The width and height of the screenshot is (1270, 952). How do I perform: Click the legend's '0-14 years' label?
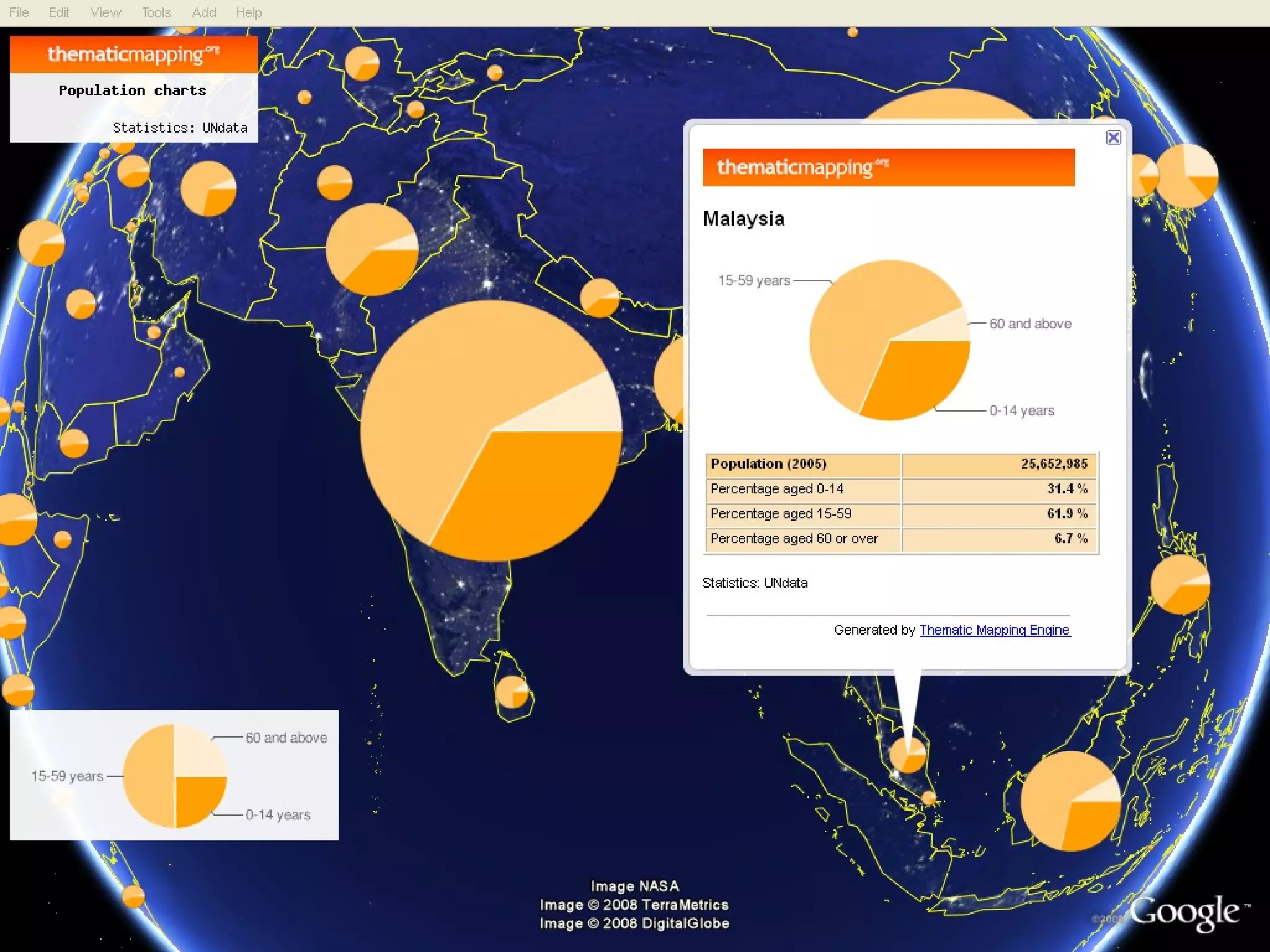pyautogui.click(x=278, y=815)
